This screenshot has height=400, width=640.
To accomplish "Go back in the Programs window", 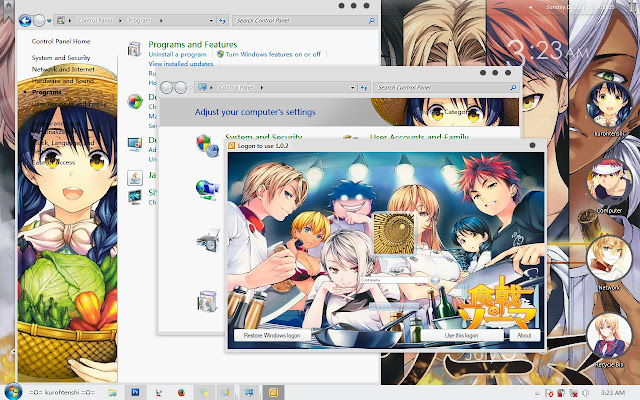I will click(x=25, y=20).
